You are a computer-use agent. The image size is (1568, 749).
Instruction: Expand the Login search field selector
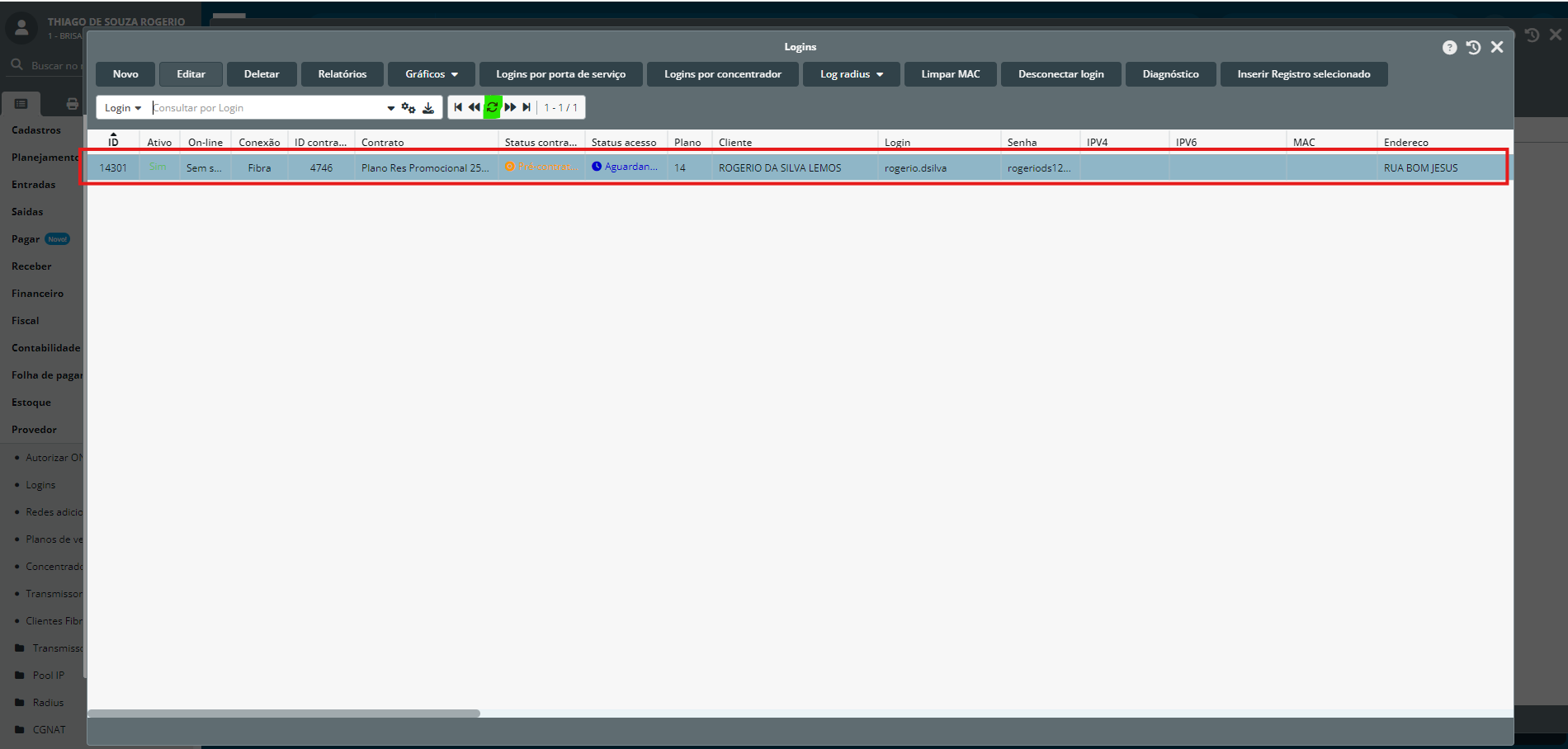pos(123,108)
